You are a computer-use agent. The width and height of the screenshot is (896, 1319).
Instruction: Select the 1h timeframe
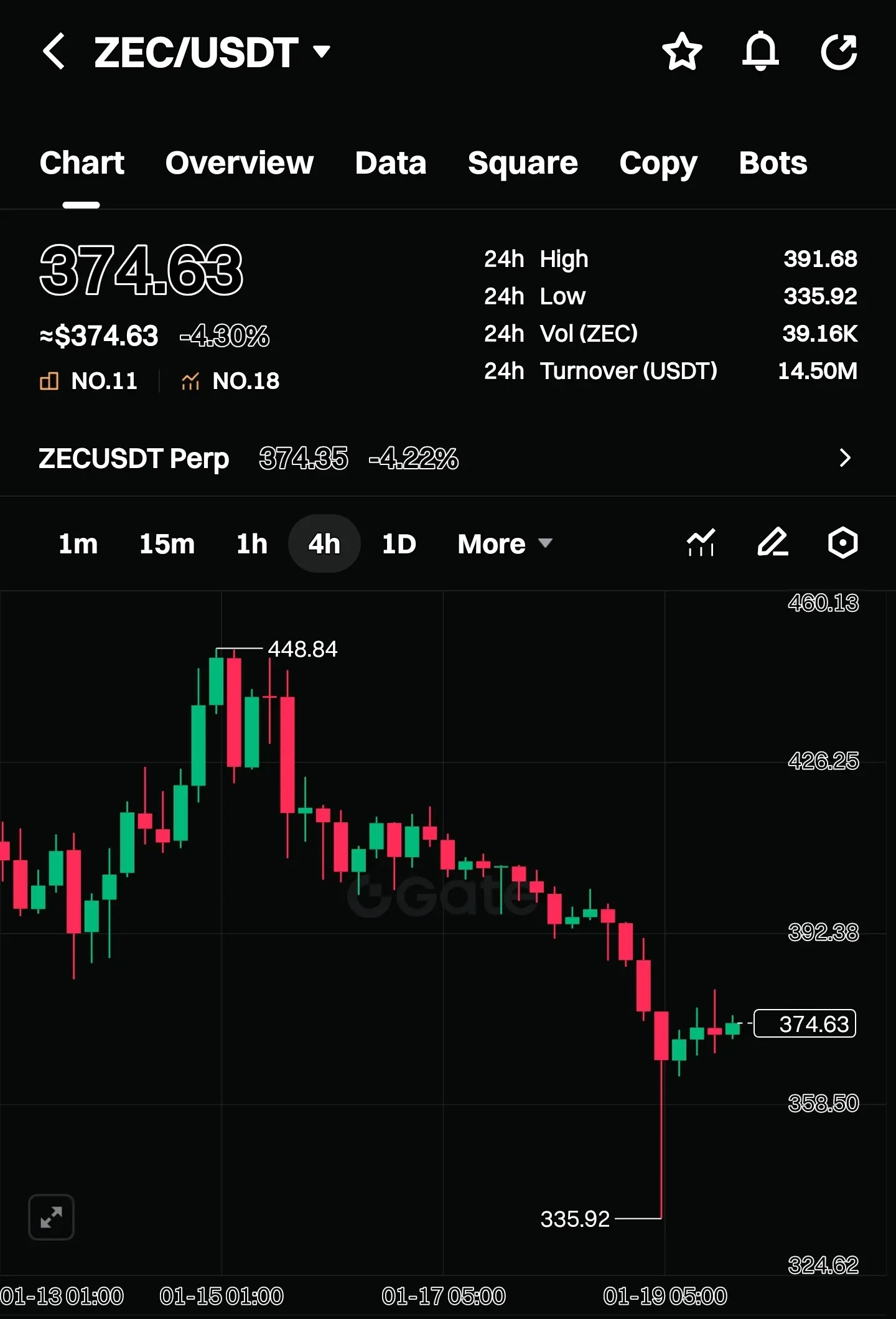click(252, 544)
